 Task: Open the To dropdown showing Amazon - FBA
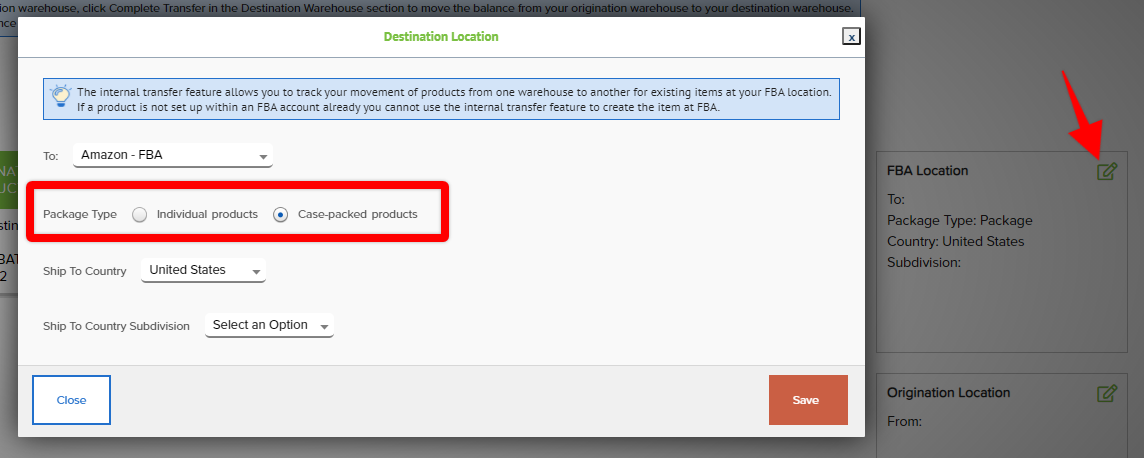point(173,155)
